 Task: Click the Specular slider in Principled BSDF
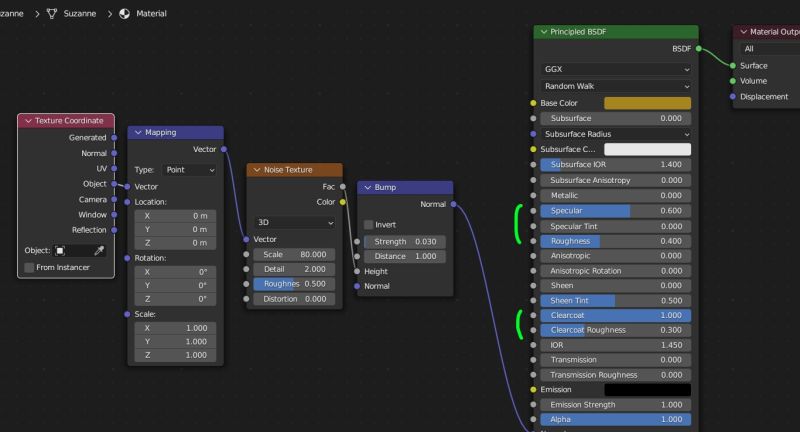click(x=615, y=211)
